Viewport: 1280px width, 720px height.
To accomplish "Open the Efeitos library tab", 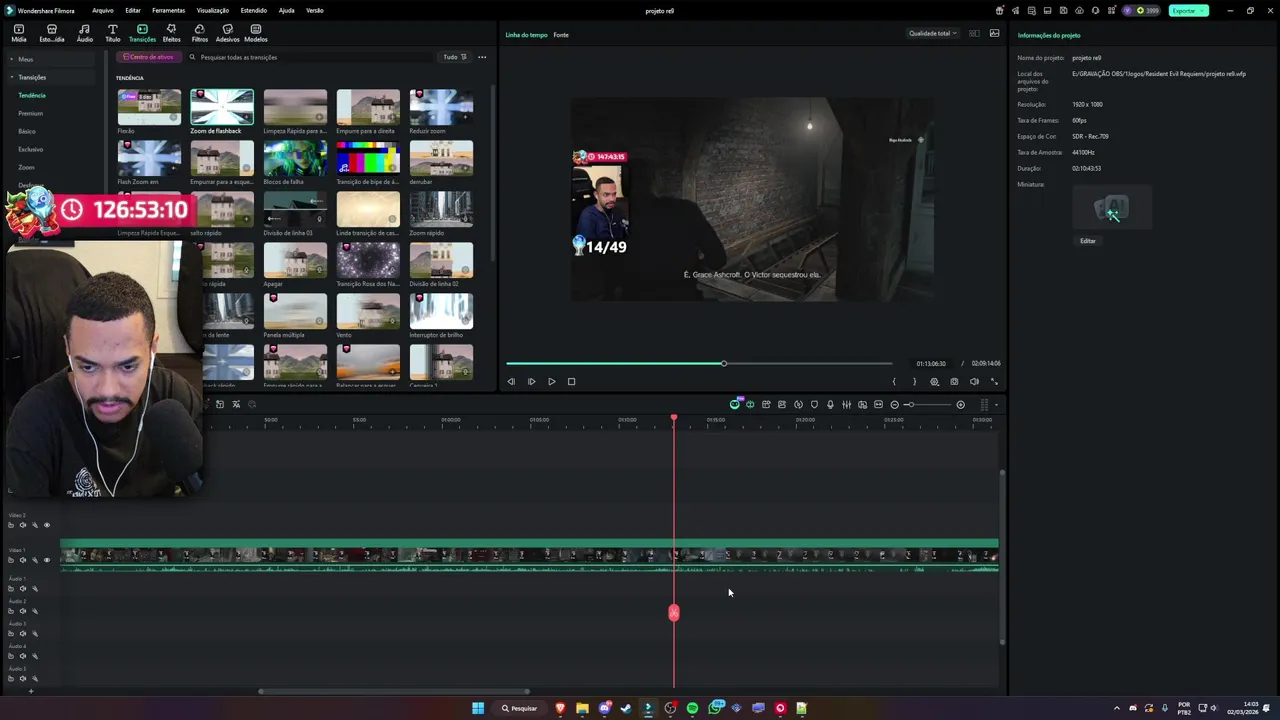I will pos(171,33).
